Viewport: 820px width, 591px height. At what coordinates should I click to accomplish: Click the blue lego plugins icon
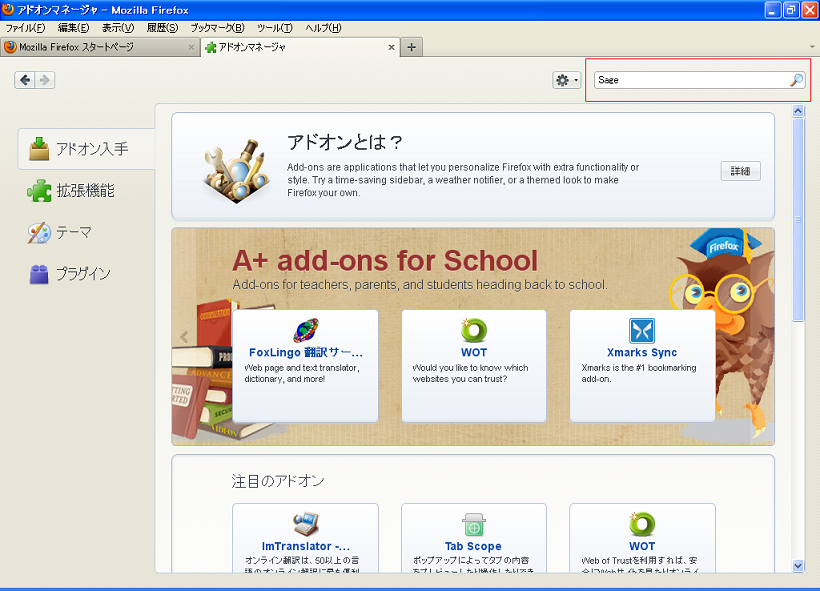click(39, 274)
